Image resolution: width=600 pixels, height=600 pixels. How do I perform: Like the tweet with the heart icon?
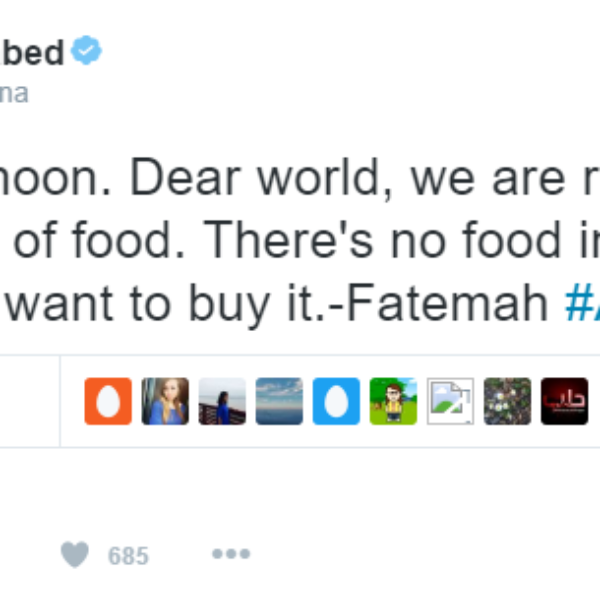[74, 554]
